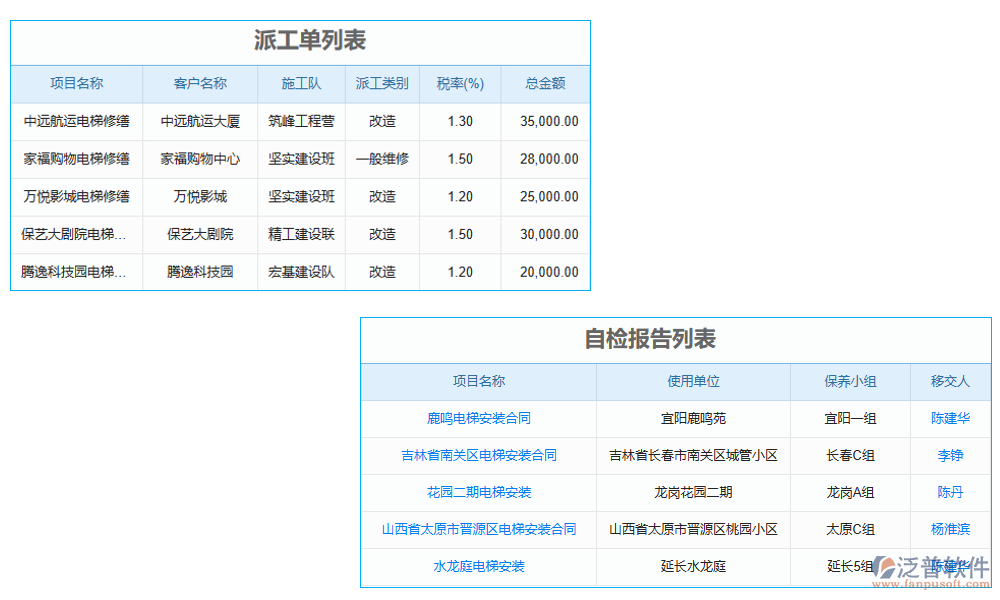The image size is (1000, 600).
Task: Sort by the 税率(%) column header
Action: pos(459,84)
